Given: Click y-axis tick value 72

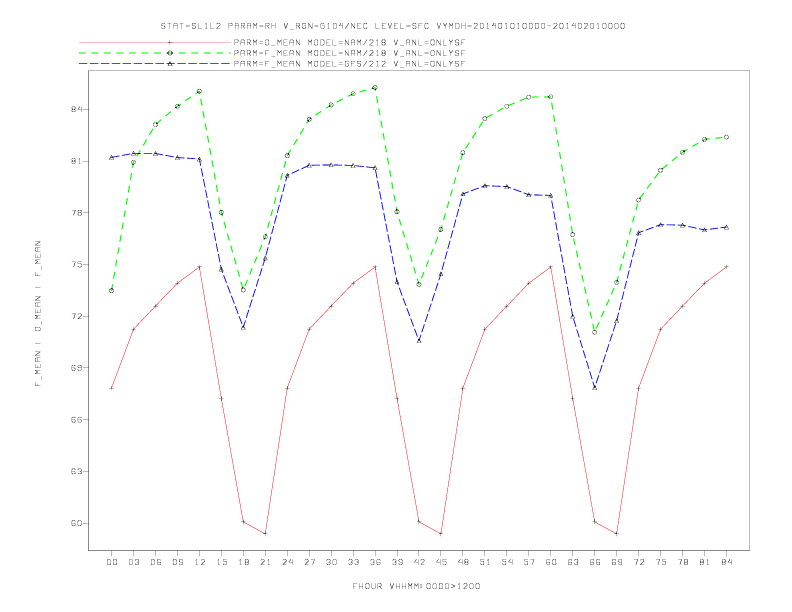Looking at the screenshot, I should coord(76,317).
